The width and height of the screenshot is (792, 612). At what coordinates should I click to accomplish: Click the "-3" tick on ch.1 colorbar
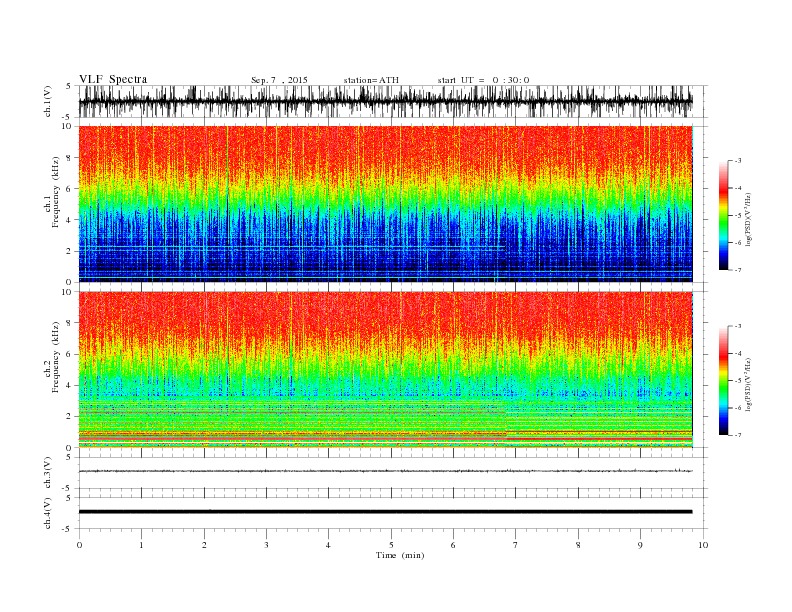[x=737, y=161]
